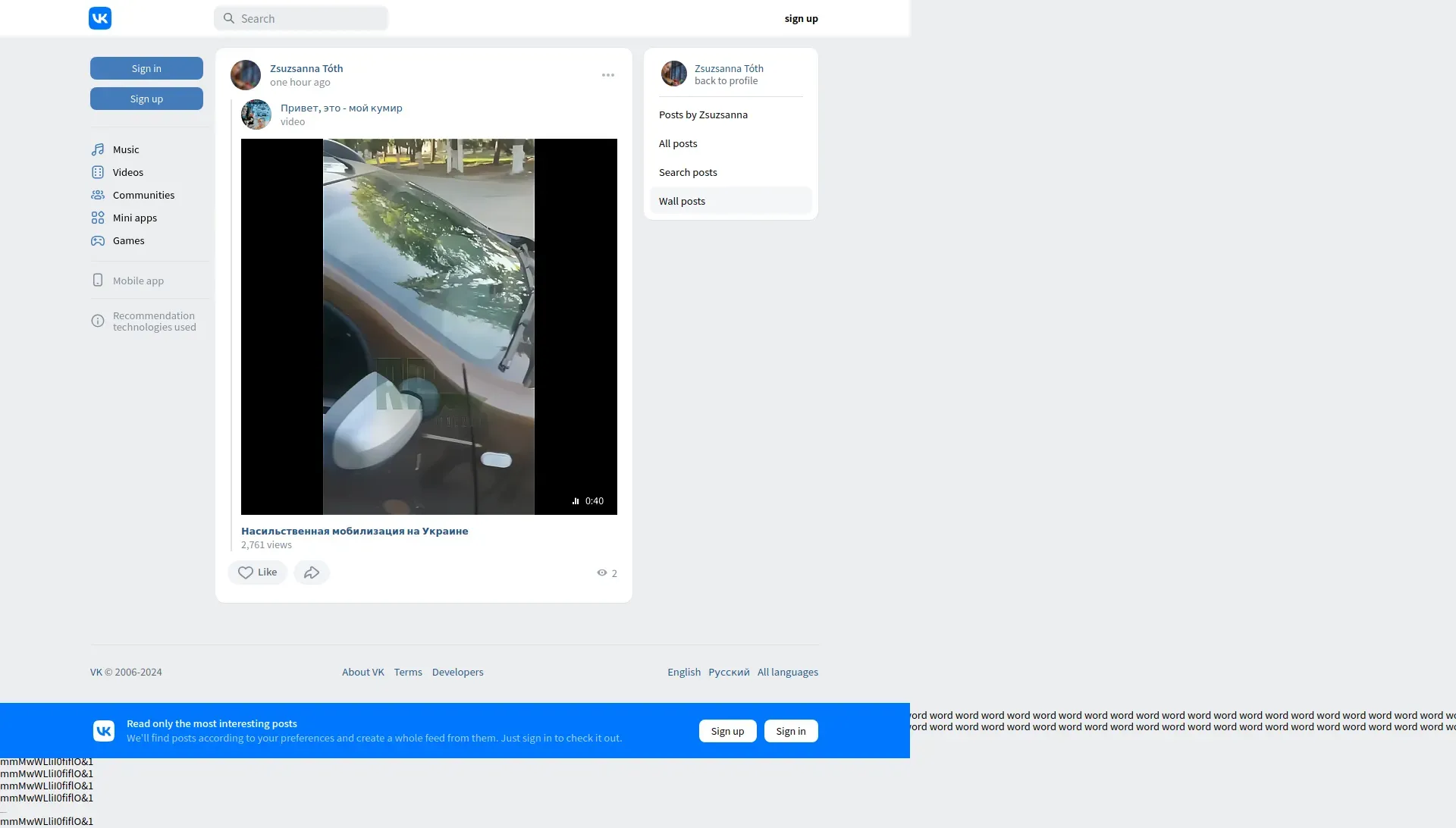Toggle Like on the post
The height and width of the screenshot is (828, 1456).
click(x=257, y=572)
